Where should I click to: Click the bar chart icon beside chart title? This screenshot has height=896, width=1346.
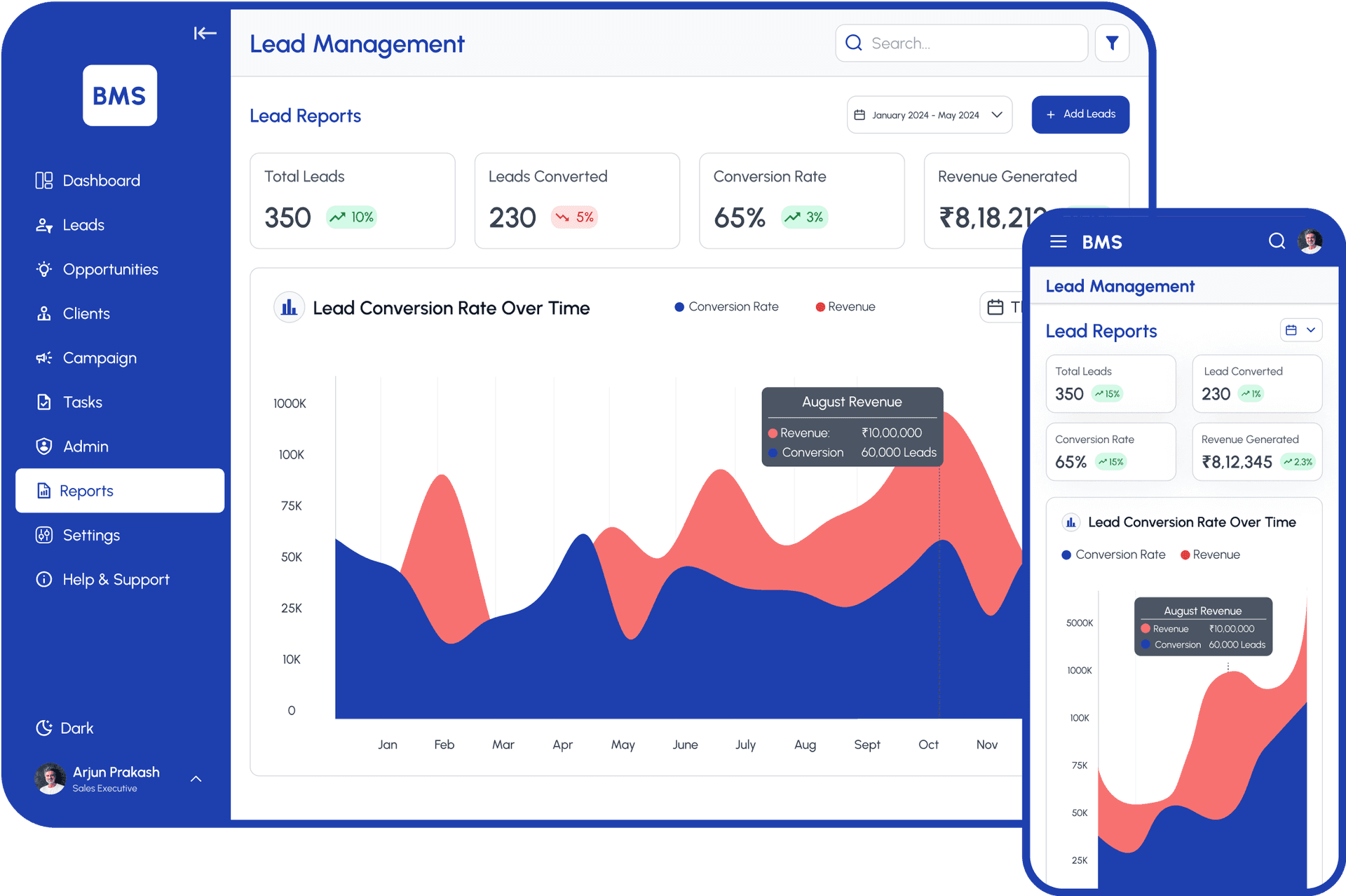tap(289, 308)
